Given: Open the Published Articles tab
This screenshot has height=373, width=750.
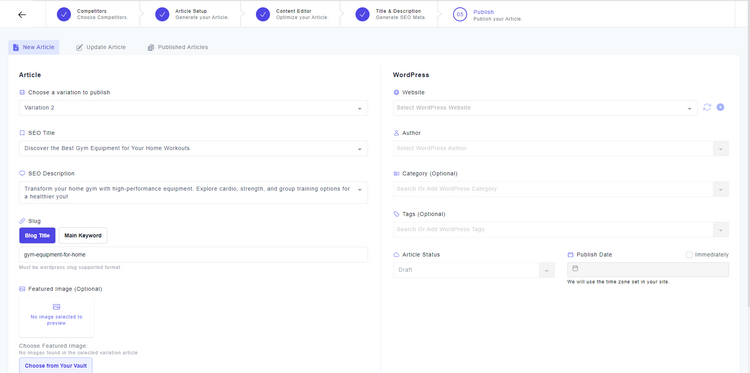Looking at the screenshot, I should (178, 47).
